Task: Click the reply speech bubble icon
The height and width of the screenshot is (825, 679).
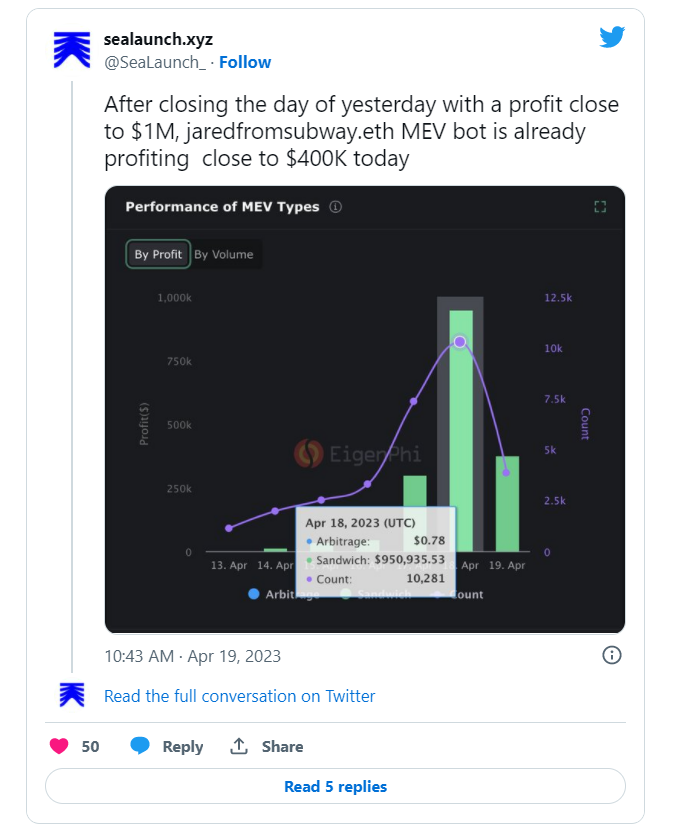Action: 140,746
